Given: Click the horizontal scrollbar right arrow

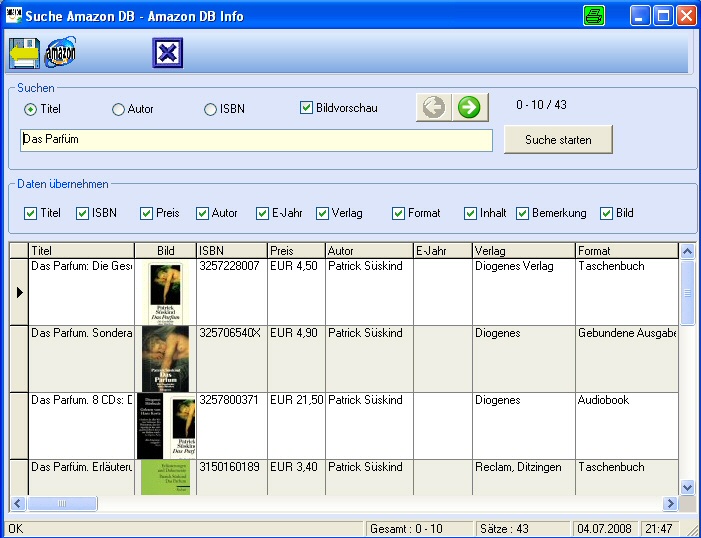Looking at the screenshot, I should point(670,503).
